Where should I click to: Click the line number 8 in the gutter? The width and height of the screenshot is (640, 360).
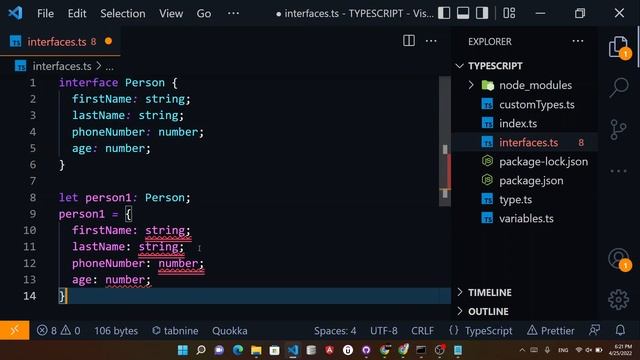(x=33, y=198)
